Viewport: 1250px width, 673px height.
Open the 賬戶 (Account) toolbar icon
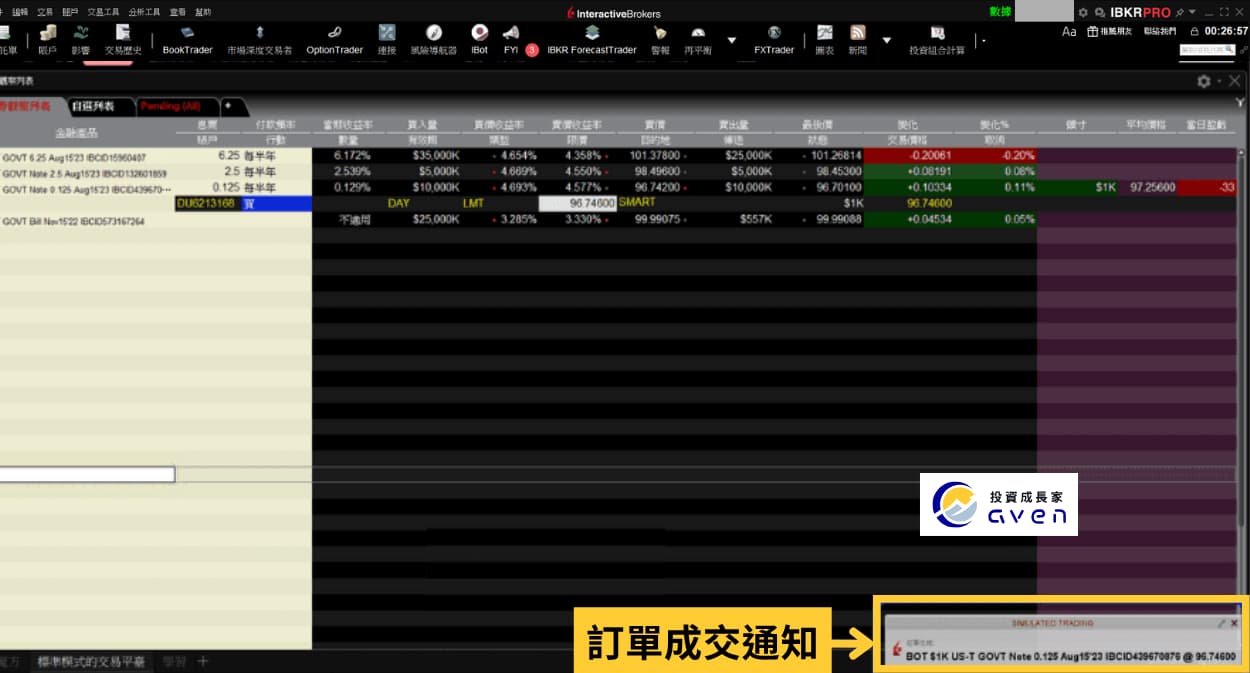point(47,39)
